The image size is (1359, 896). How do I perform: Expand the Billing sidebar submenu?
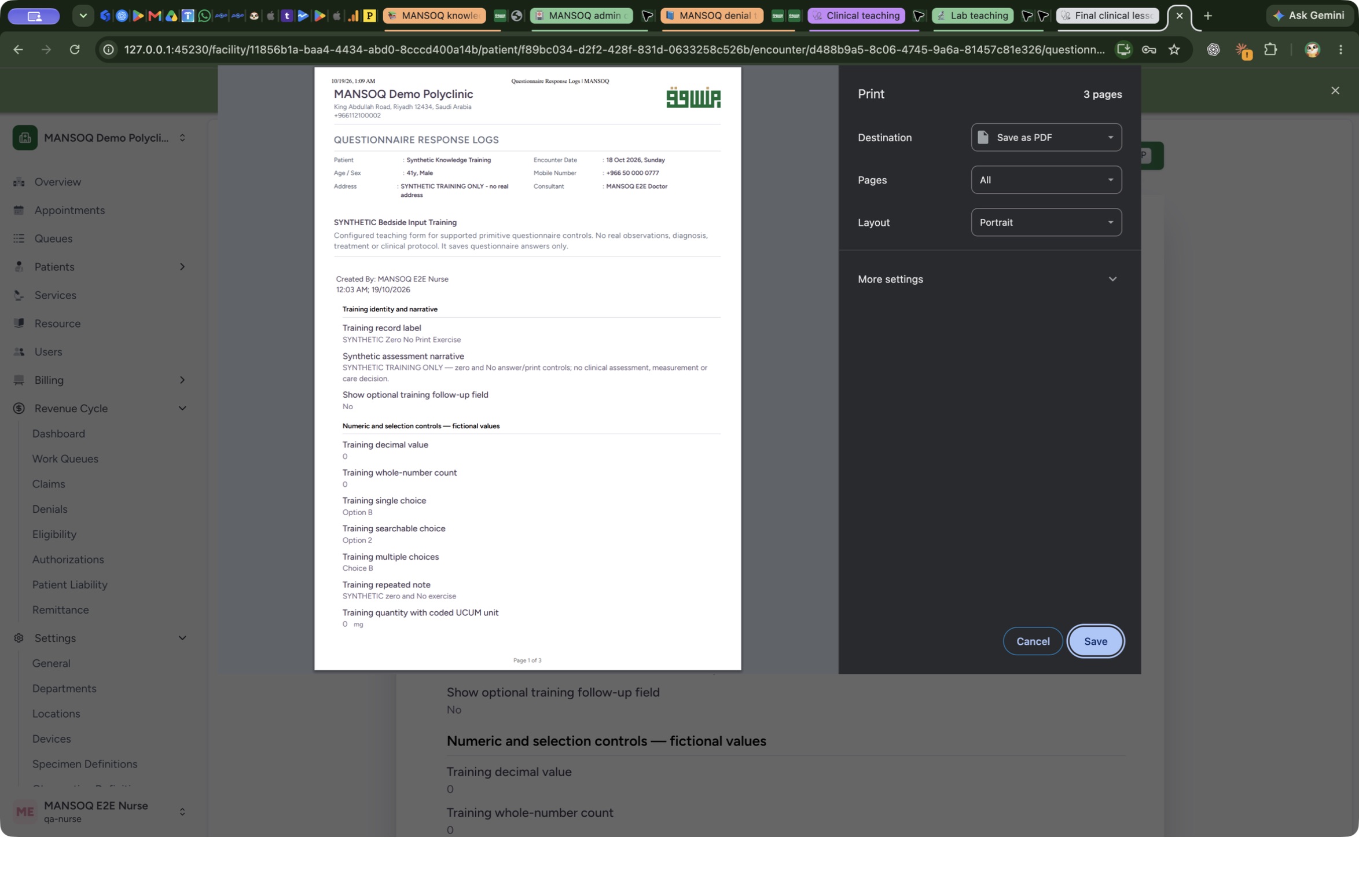182,380
